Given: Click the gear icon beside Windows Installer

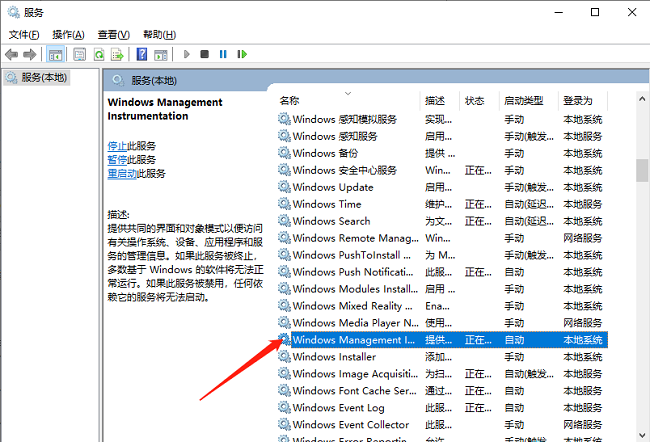Looking at the screenshot, I should pyautogui.click(x=284, y=357).
